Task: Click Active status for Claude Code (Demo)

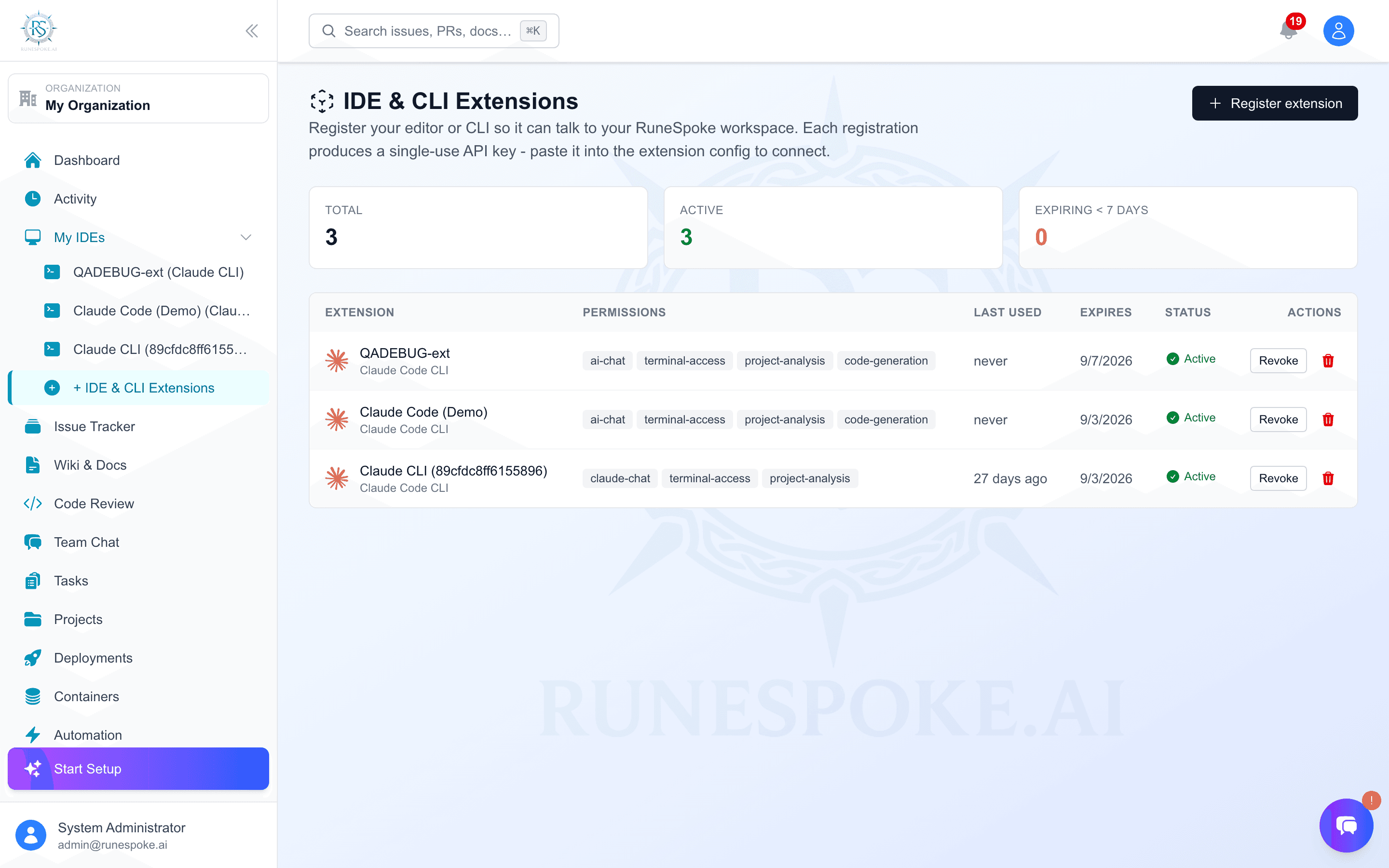Action: (x=1190, y=418)
